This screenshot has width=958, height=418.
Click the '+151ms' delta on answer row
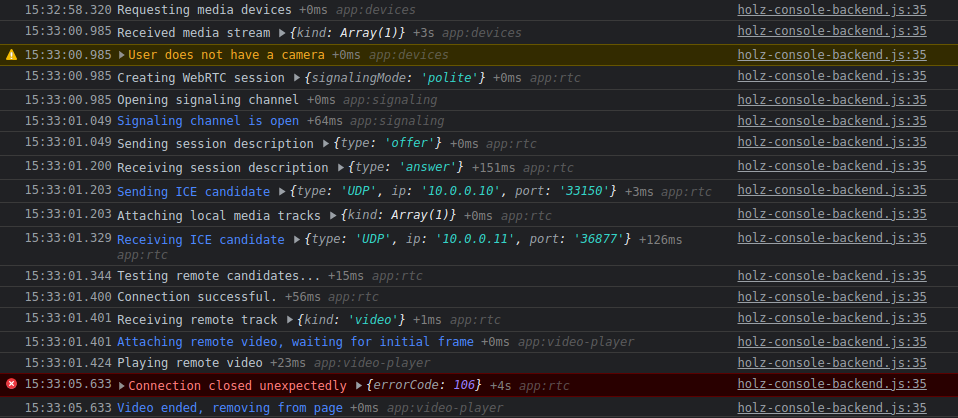(493, 167)
